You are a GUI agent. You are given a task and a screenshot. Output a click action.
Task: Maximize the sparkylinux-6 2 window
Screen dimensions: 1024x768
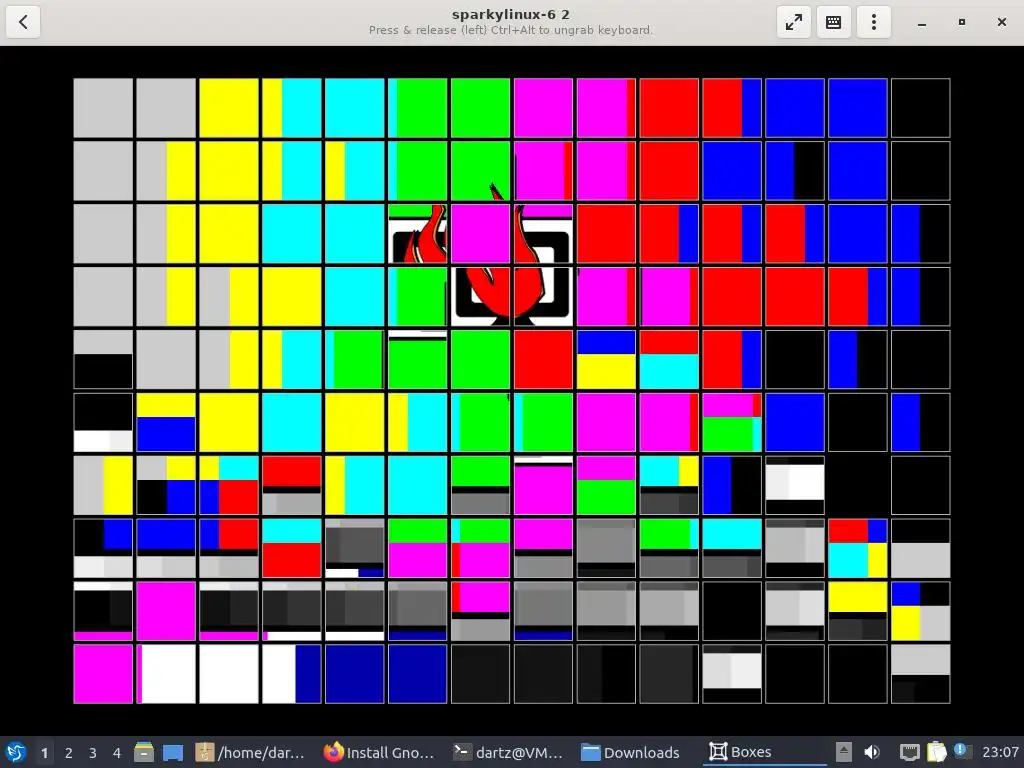tap(961, 22)
